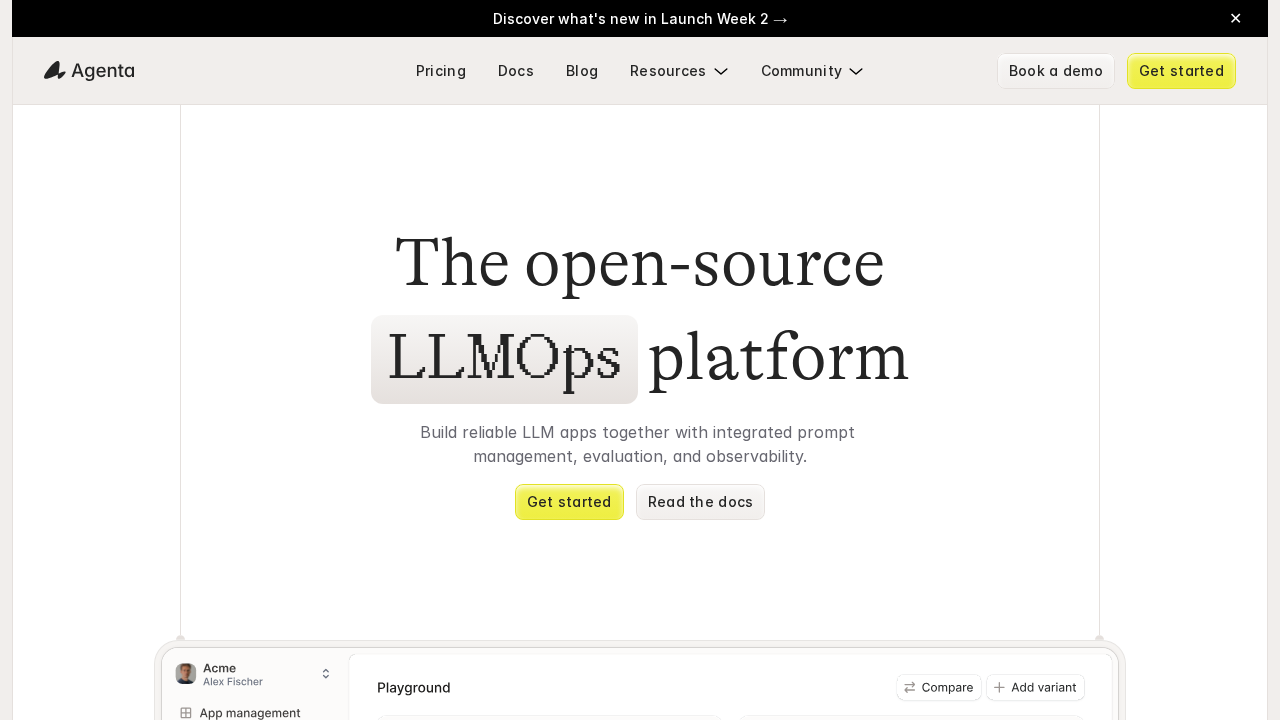This screenshot has width=1280, height=720.
Task: Open Read the docs button
Action: (700, 502)
